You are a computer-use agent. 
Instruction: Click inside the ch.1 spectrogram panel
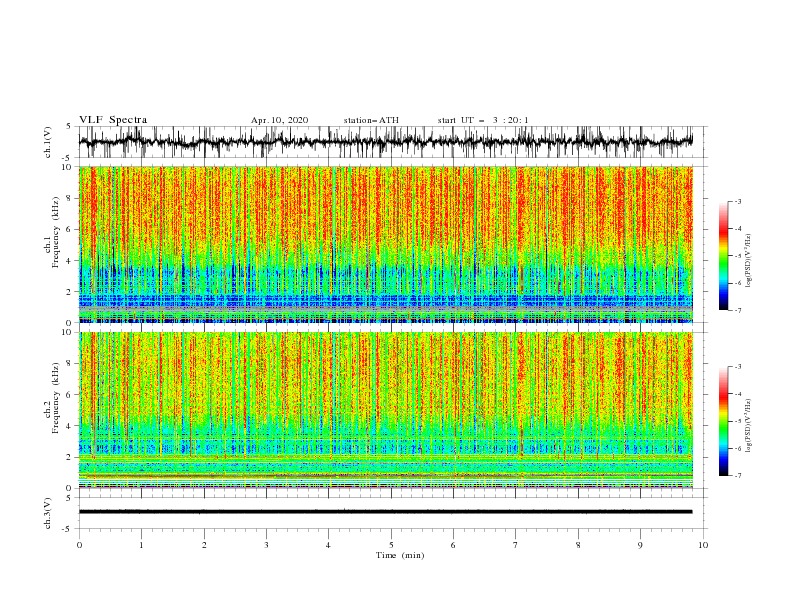coord(386,244)
